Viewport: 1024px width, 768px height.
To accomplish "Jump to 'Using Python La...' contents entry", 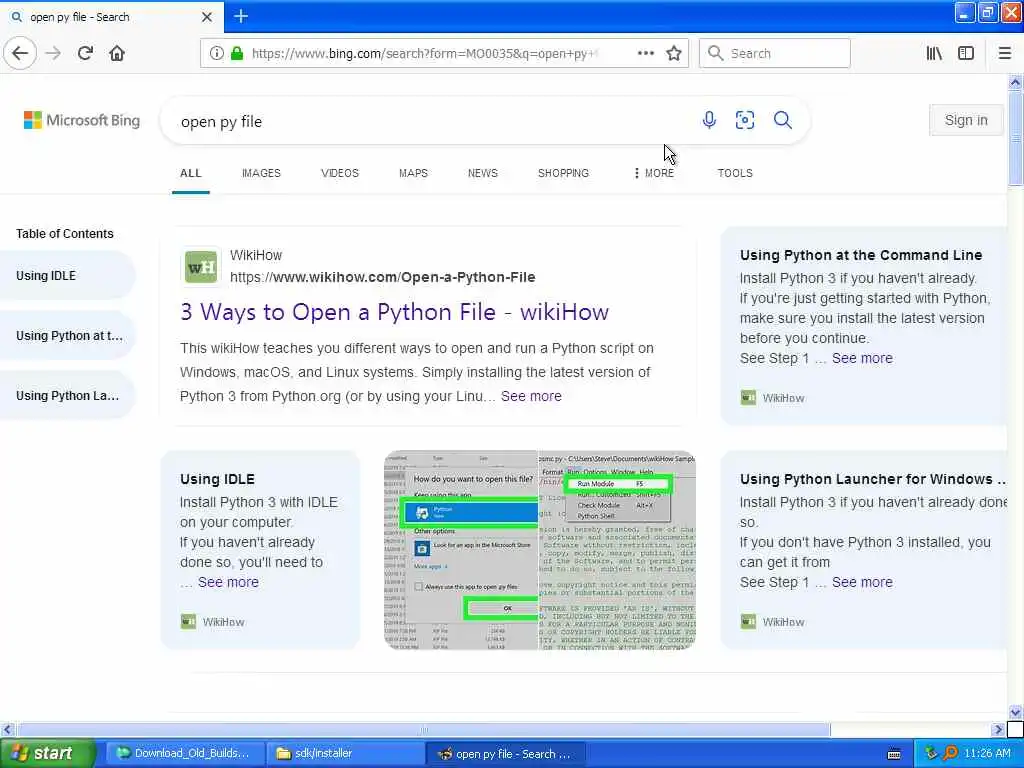I will 65,396.
